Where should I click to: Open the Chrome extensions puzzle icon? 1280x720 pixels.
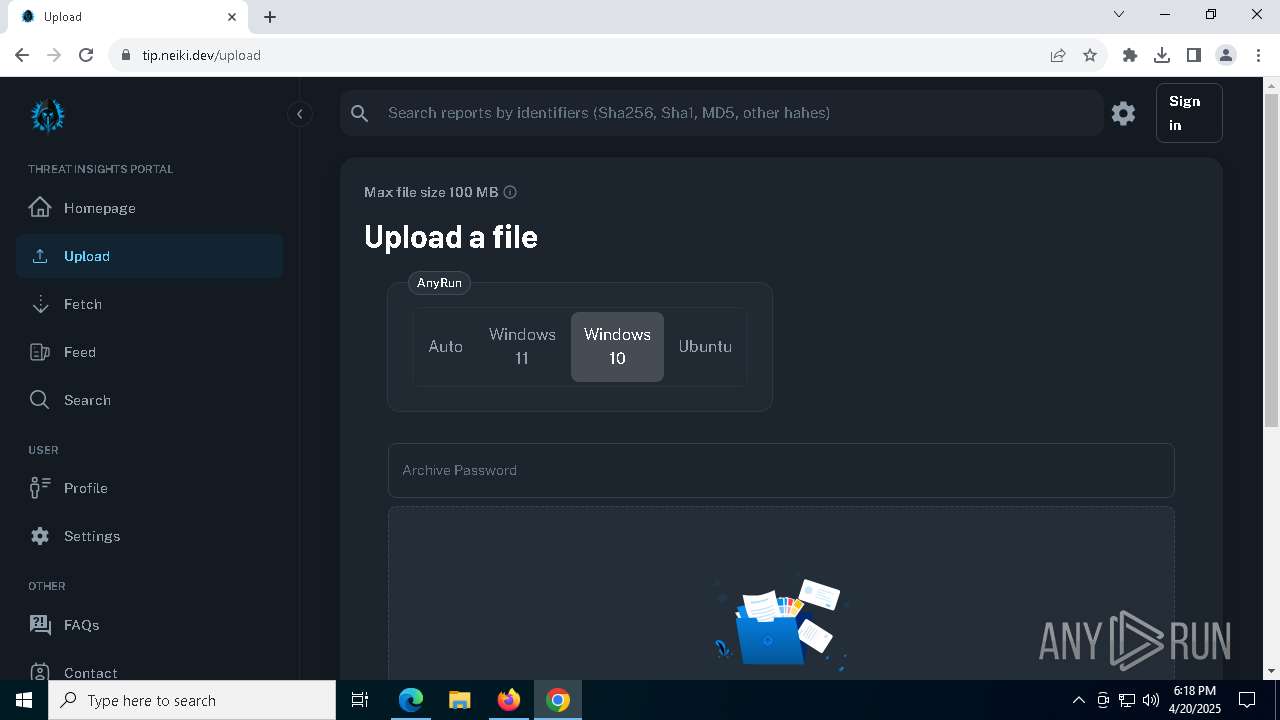tap(1130, 55)
